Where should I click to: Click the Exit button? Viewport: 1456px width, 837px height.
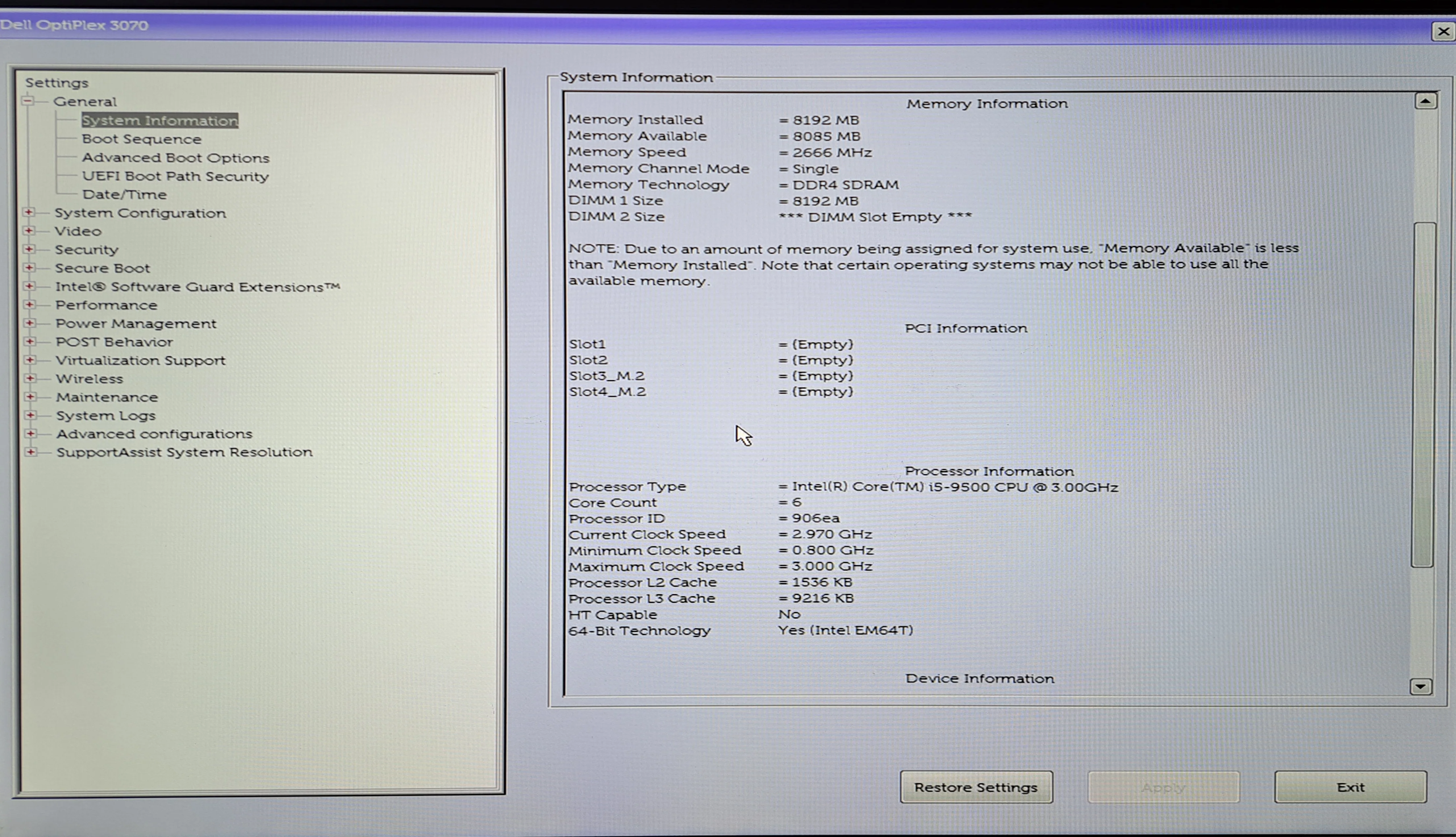[x=1350, y=787]
